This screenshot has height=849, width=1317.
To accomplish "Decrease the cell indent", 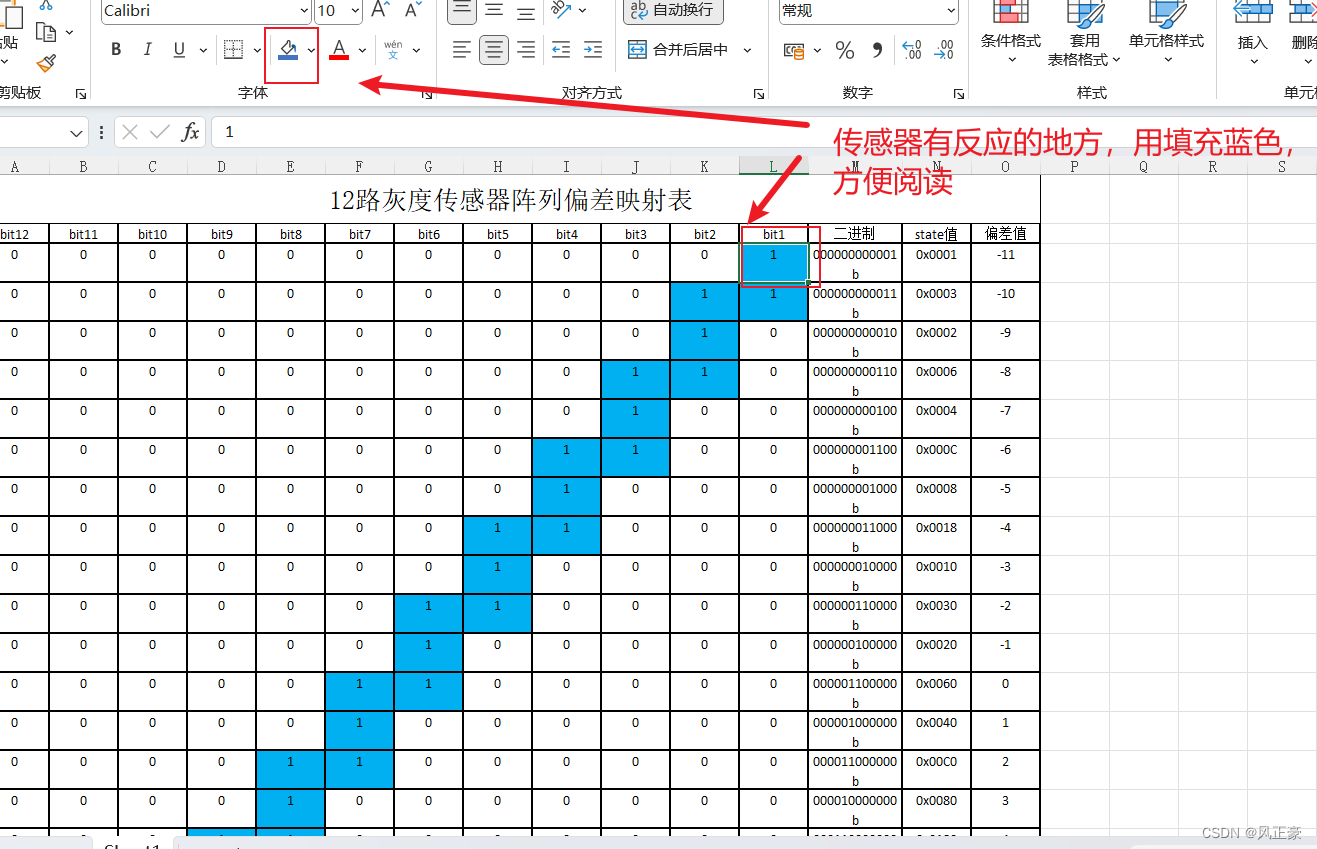I will point(562,50).
